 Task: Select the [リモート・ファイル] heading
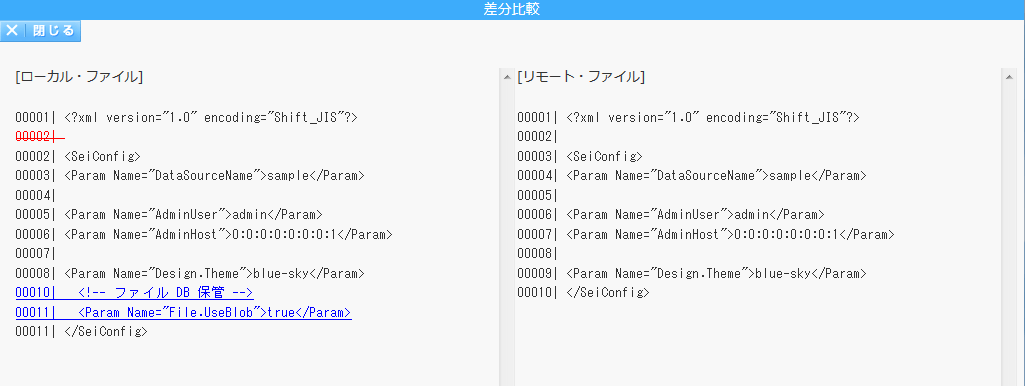pyautogui.click(x=581, y=77)
